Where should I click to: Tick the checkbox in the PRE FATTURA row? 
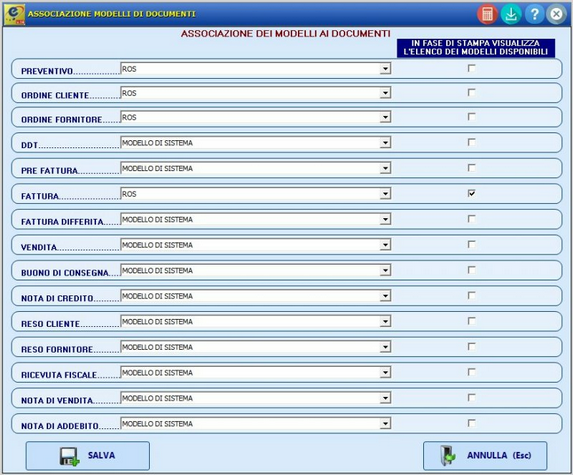pyautogui.click(x=472, y=167)
